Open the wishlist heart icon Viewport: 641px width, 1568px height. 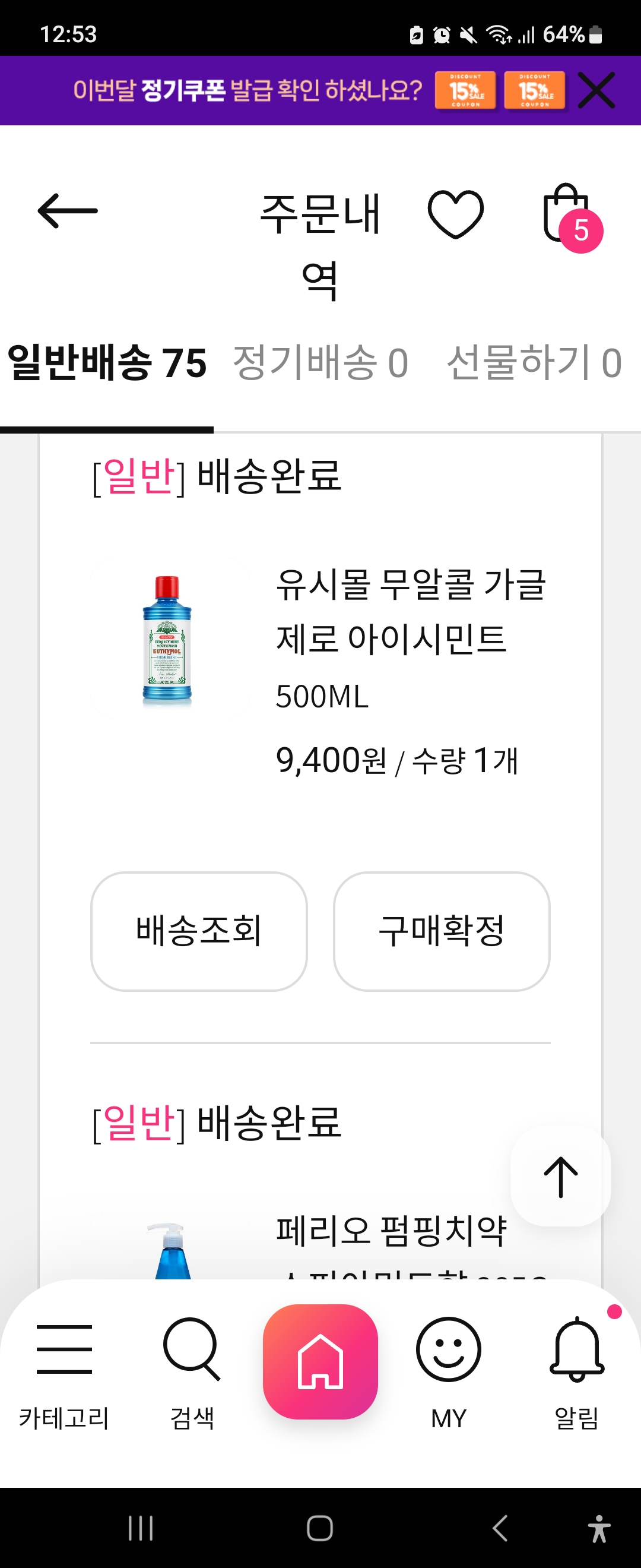455,214
